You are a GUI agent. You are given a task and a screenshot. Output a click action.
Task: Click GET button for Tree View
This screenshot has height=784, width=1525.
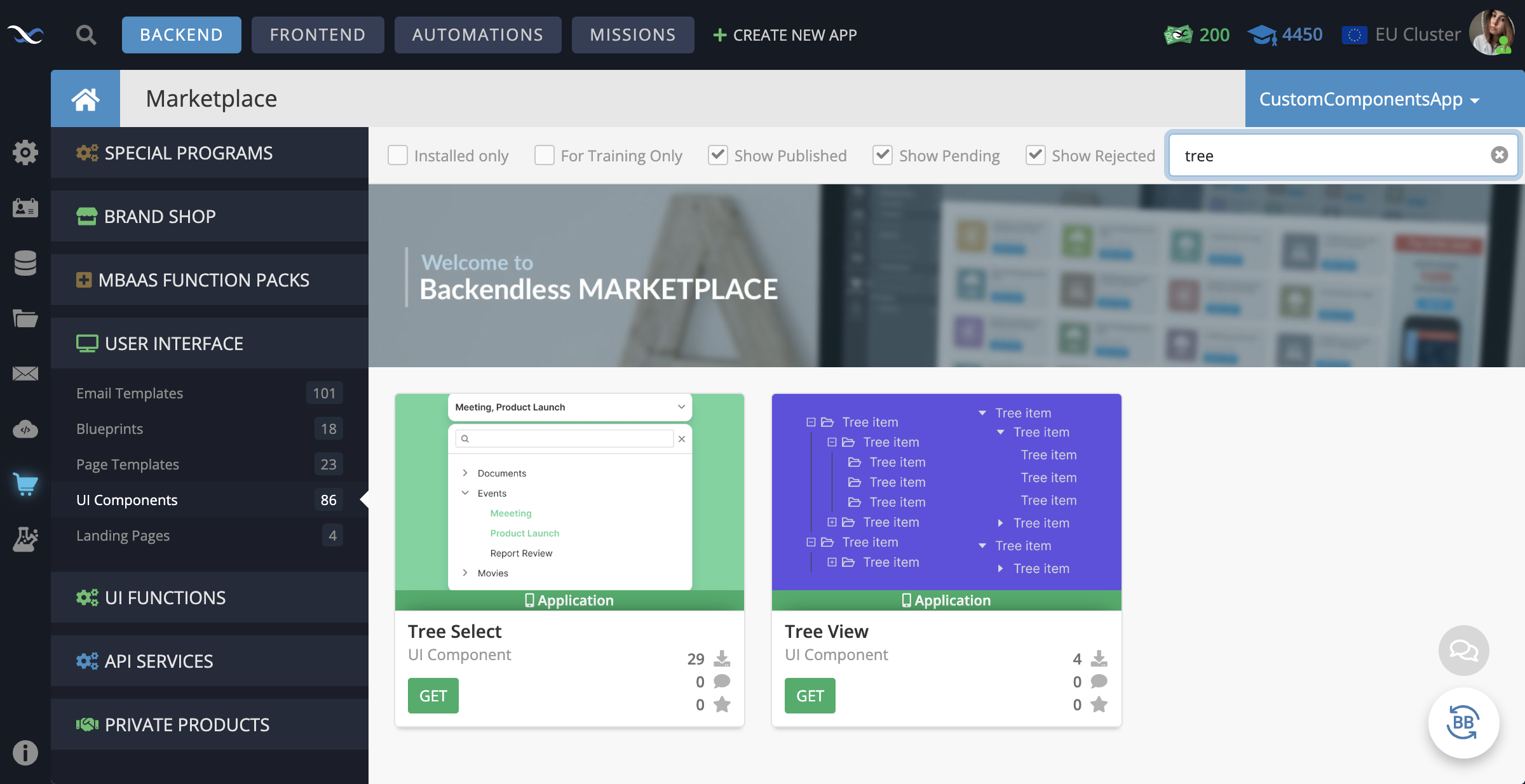coord(810,695)
